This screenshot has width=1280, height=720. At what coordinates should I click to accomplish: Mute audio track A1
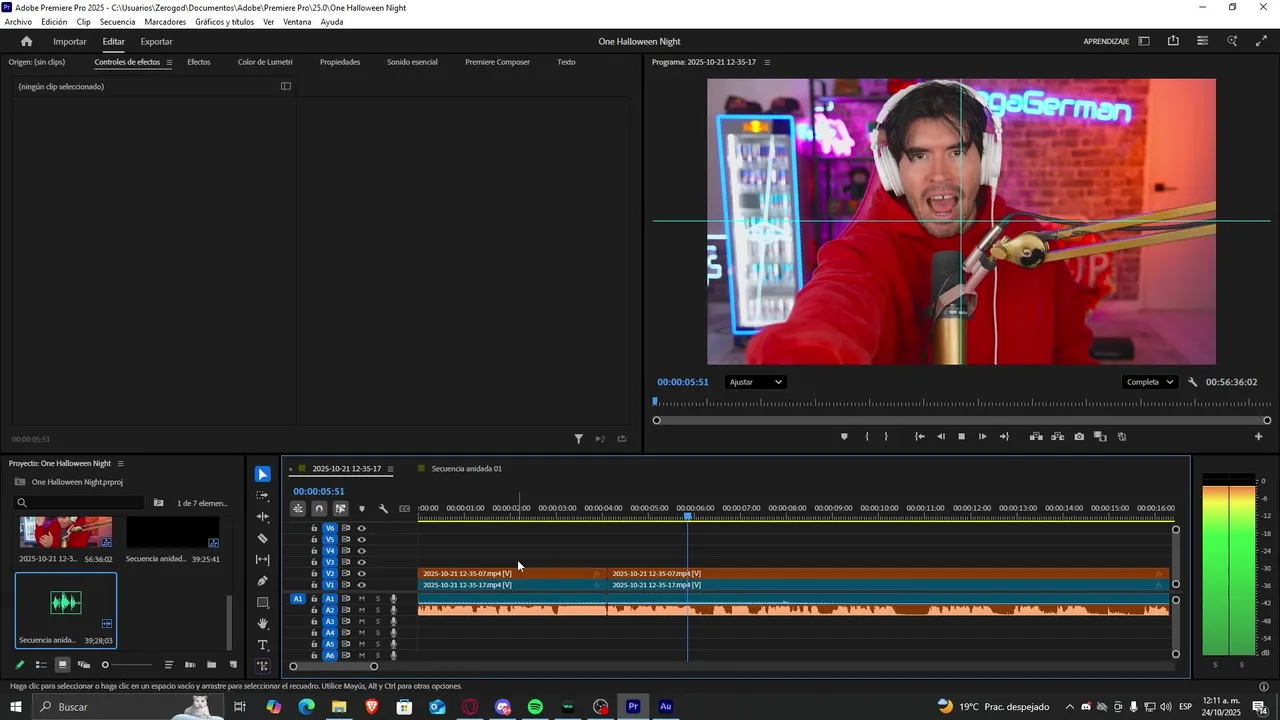pos(362,598)
